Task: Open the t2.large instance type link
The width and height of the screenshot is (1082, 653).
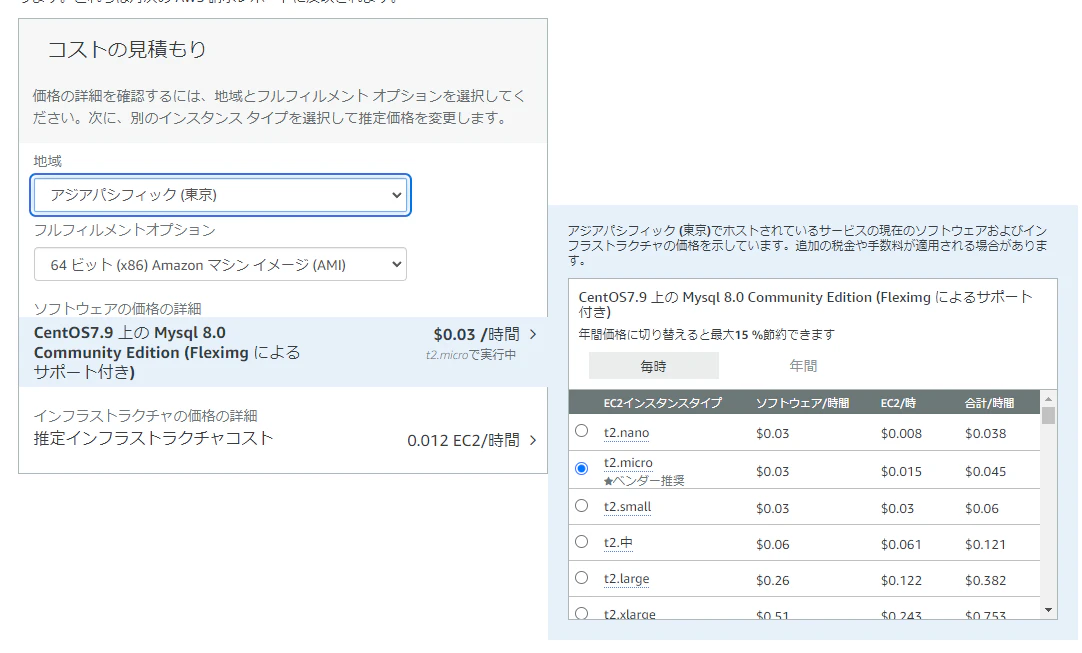Action: pyautogui.click(x=627, y=578)
